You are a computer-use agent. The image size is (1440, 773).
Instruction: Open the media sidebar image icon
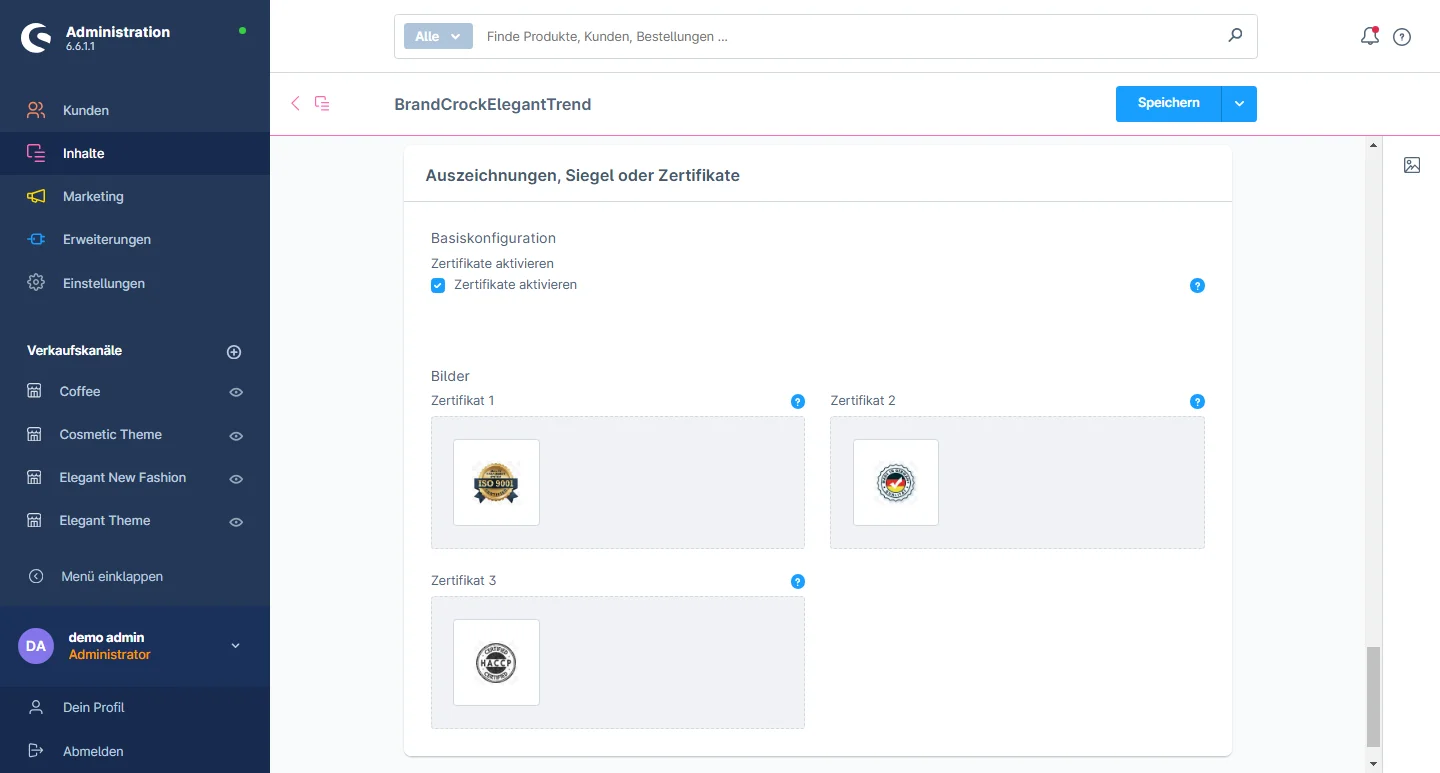pyautogui.click(x=1412, y=165)
